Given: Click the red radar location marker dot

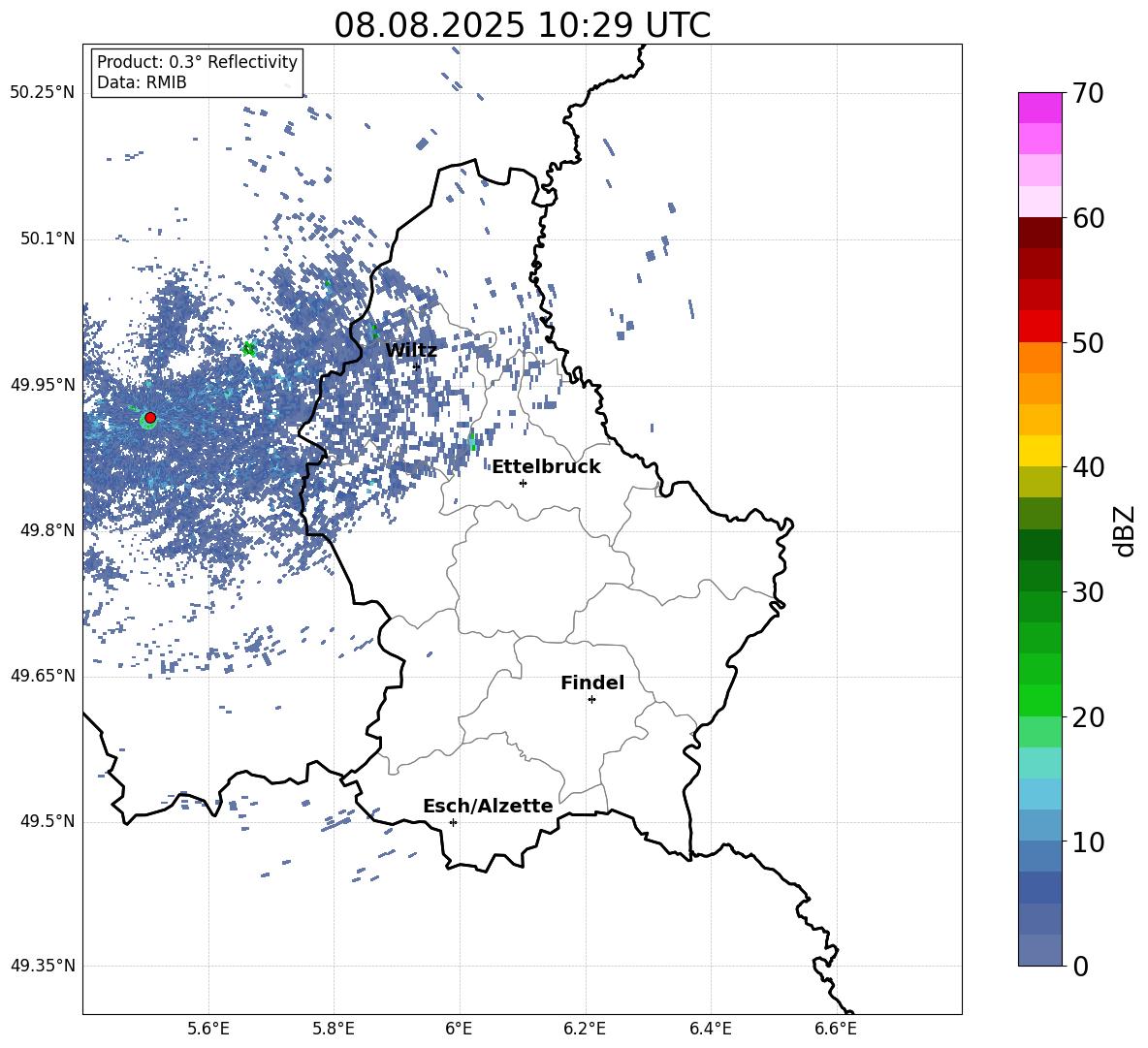Looking at the screenshot, I should [x=150, y=418].
